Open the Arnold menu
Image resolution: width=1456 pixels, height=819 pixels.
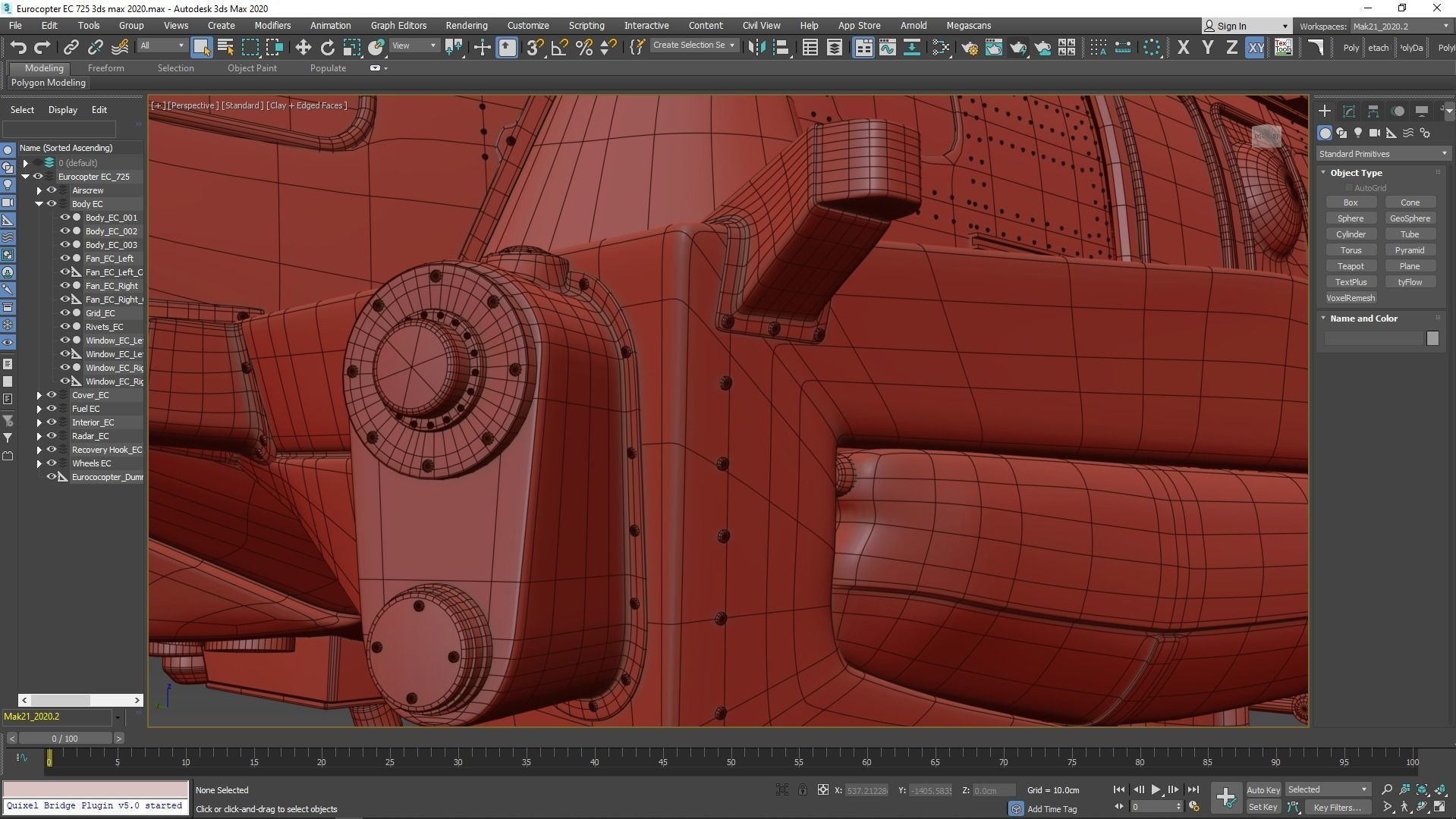click(914, 26)
